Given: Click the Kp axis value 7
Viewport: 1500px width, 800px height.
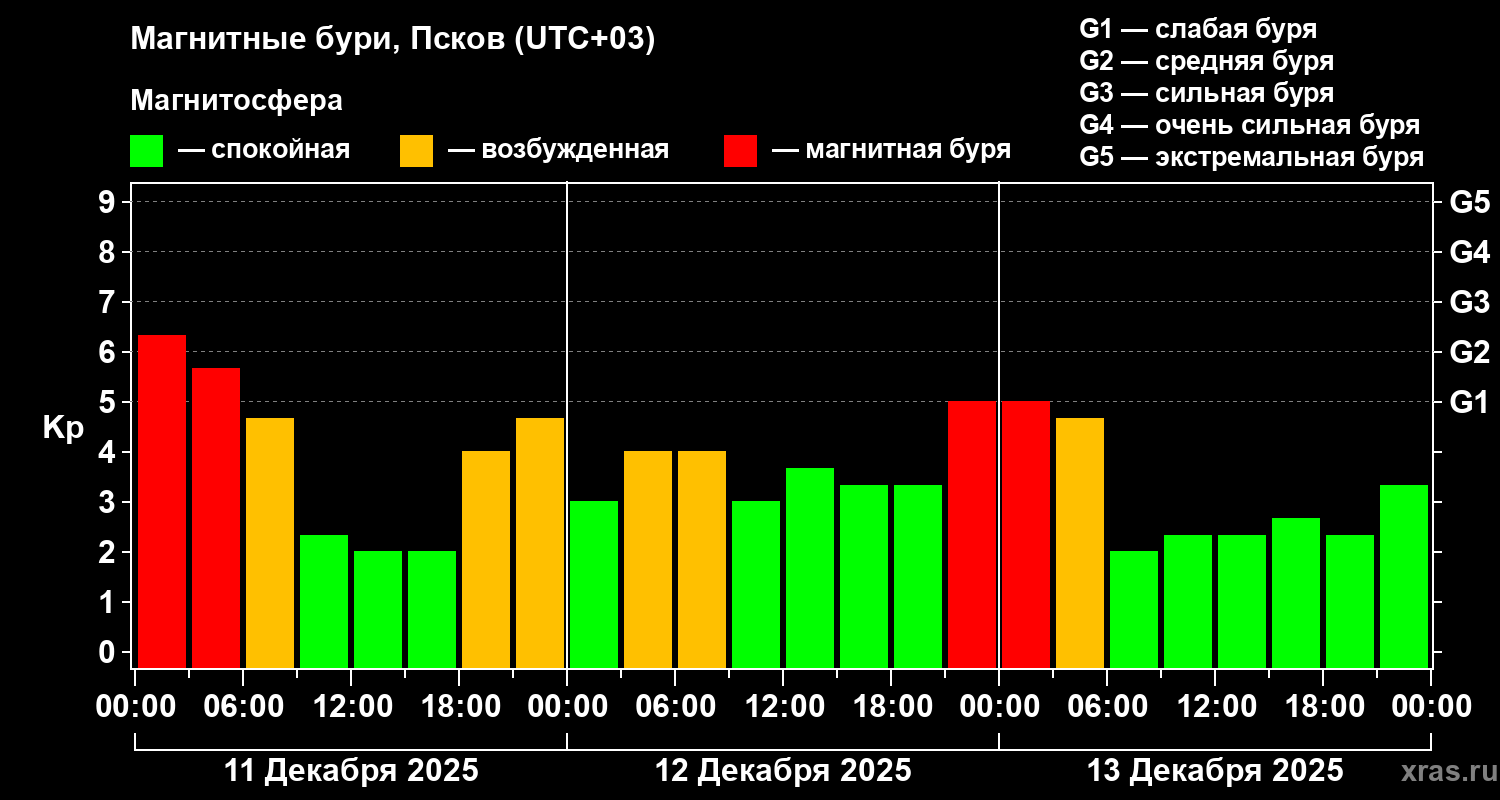Looking at the screenshot, I should click(x=109, y=302).
